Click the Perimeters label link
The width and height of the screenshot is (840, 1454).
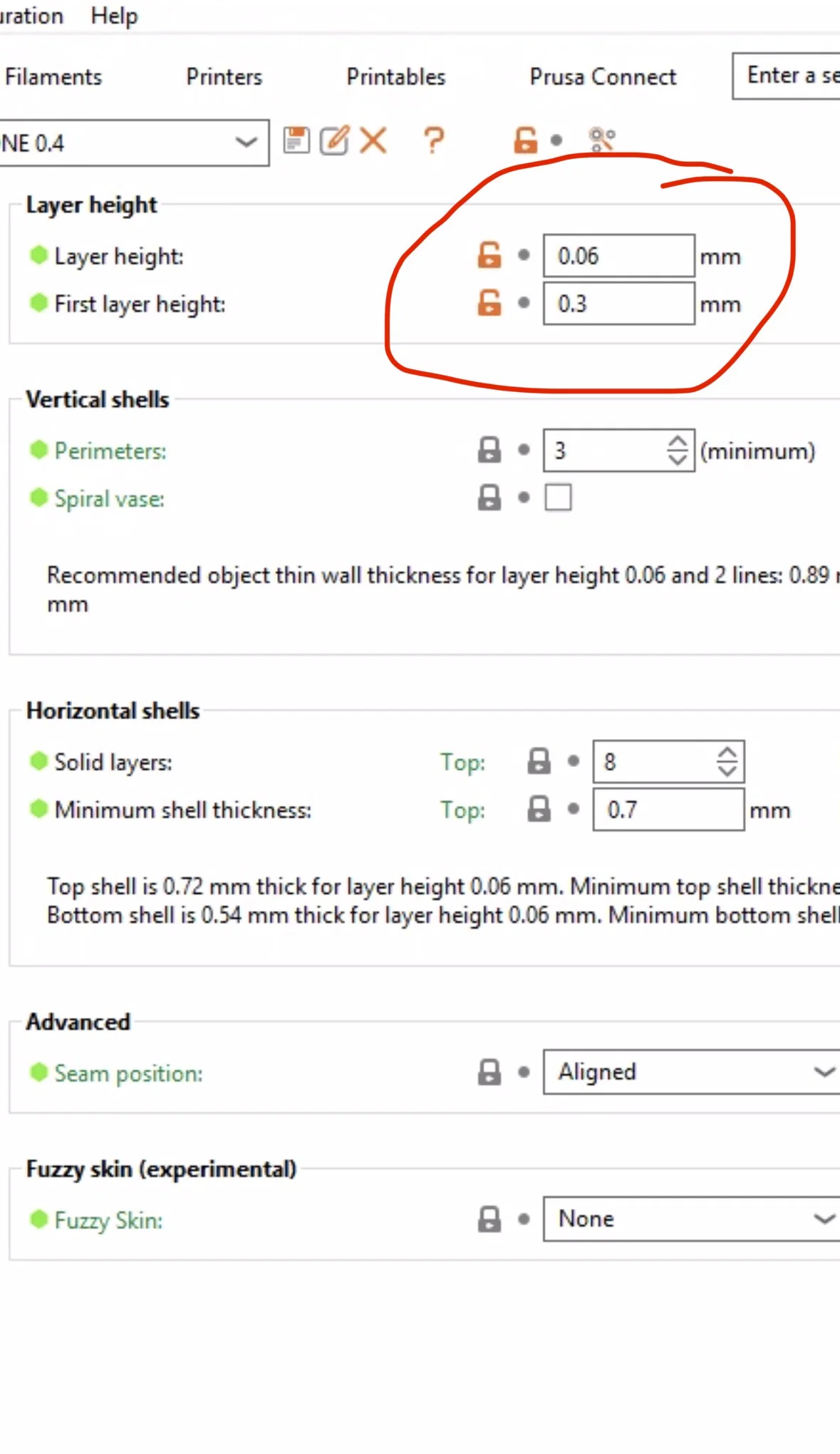[x=110, y=451]
